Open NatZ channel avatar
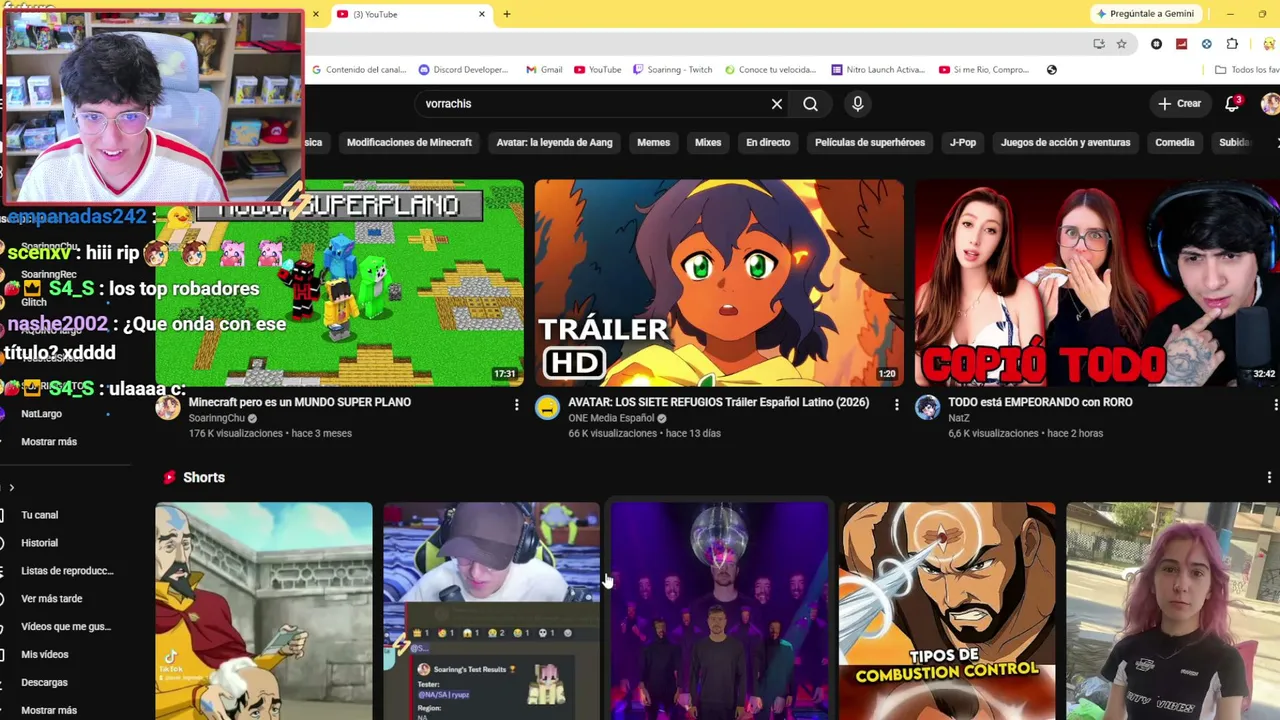 pos(927,407)
